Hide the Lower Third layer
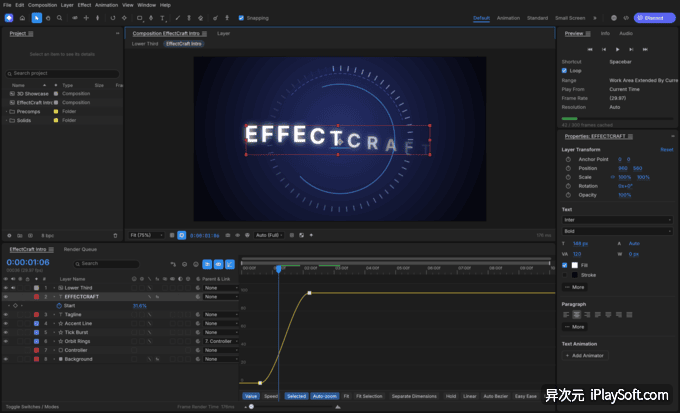680x413 pixels. [x=6, y=288]
